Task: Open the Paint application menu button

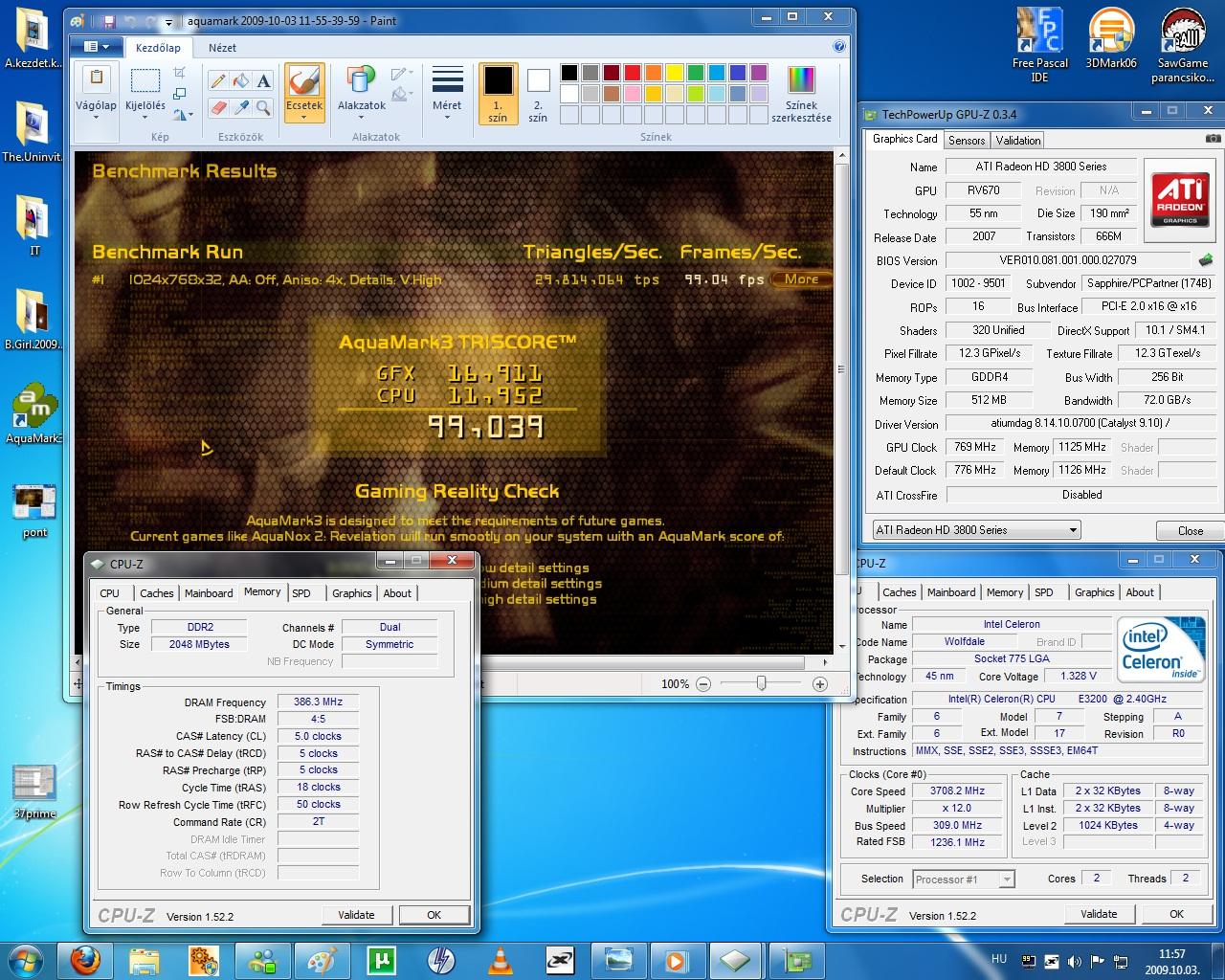Action: coord(98,46)
